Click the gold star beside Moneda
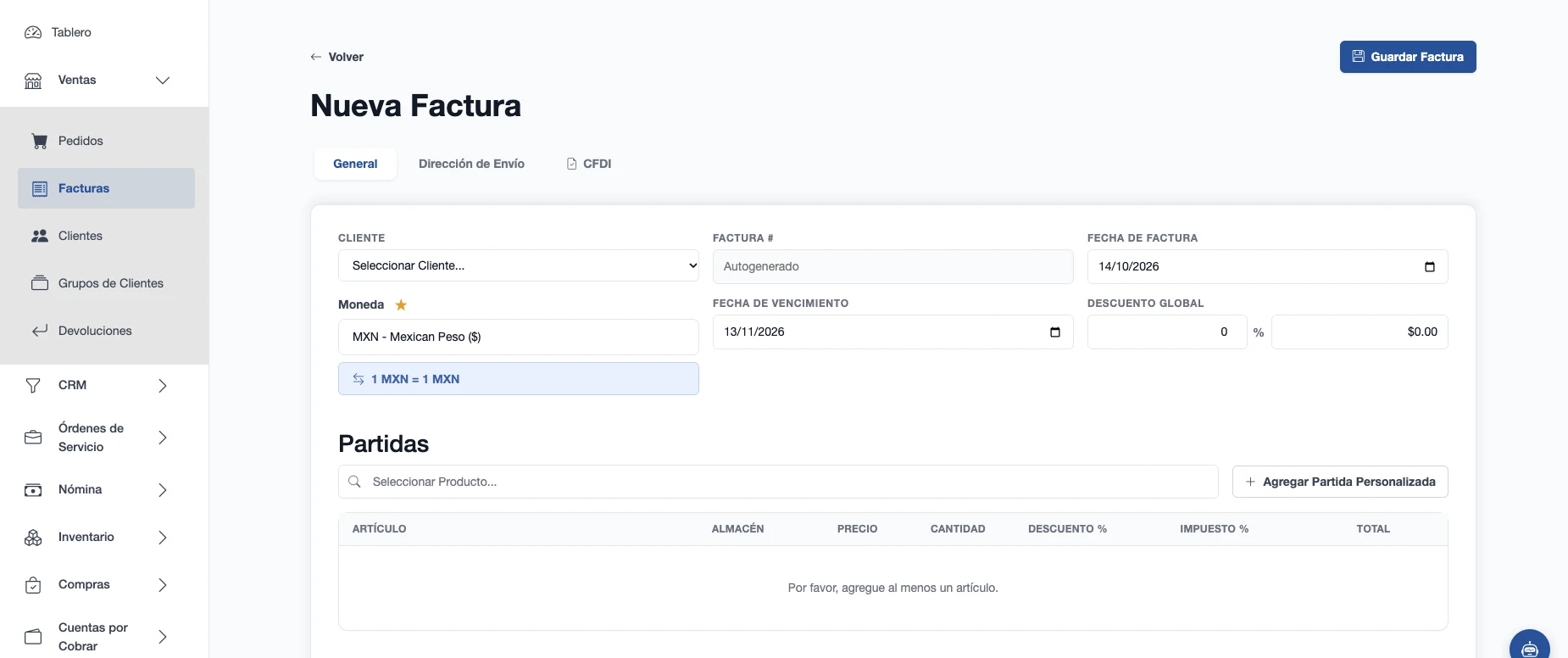The height and width of the screenshot is (658, 1568). tap(401, 305)
